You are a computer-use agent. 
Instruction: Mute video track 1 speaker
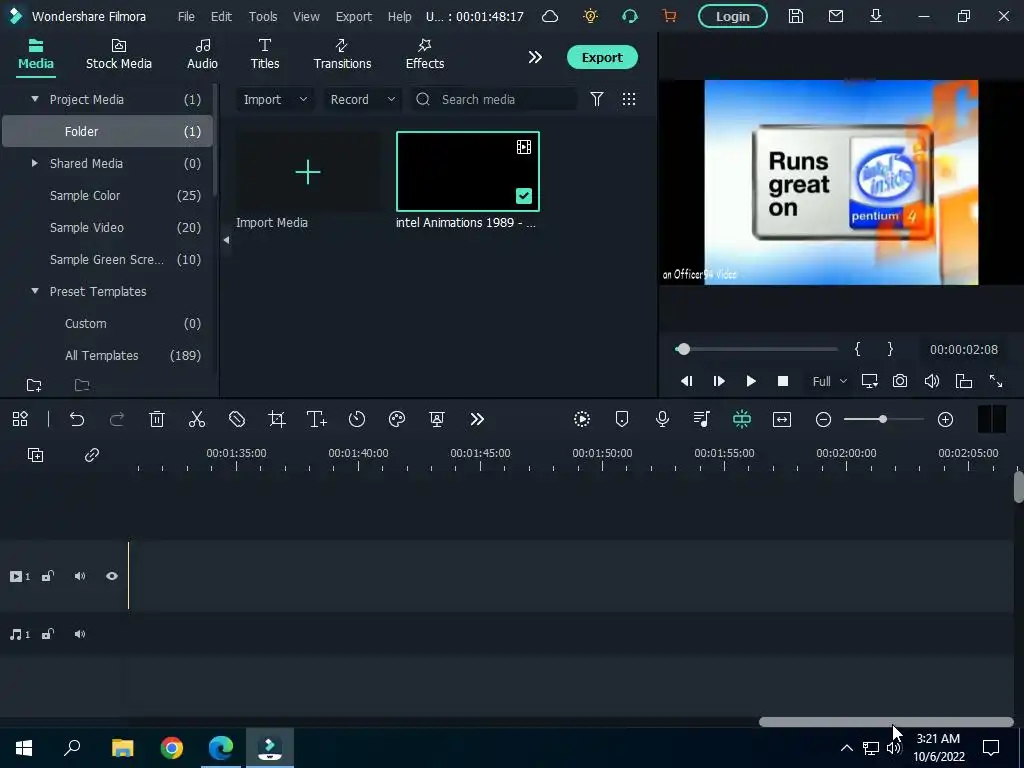(x=80, y=576)
